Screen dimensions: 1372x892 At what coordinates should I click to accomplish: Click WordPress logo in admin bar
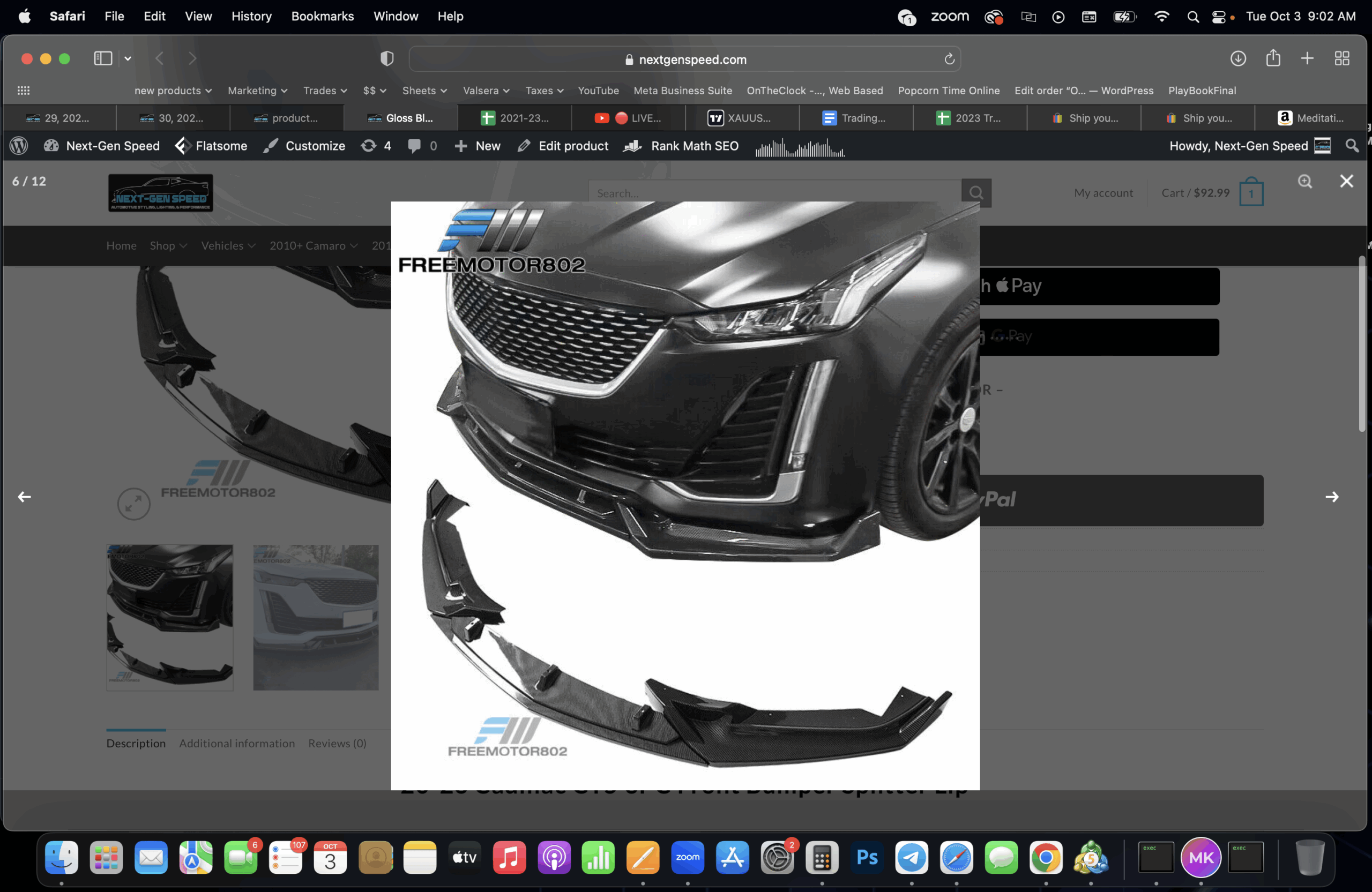[18, 146]
